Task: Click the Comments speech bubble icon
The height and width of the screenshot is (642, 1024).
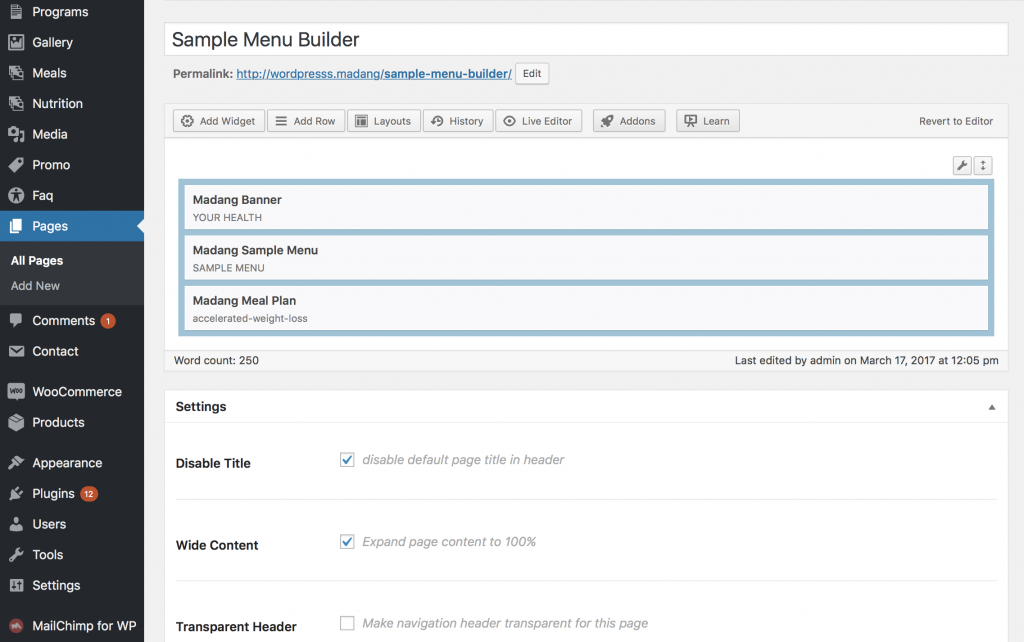Action: [16, 320]
